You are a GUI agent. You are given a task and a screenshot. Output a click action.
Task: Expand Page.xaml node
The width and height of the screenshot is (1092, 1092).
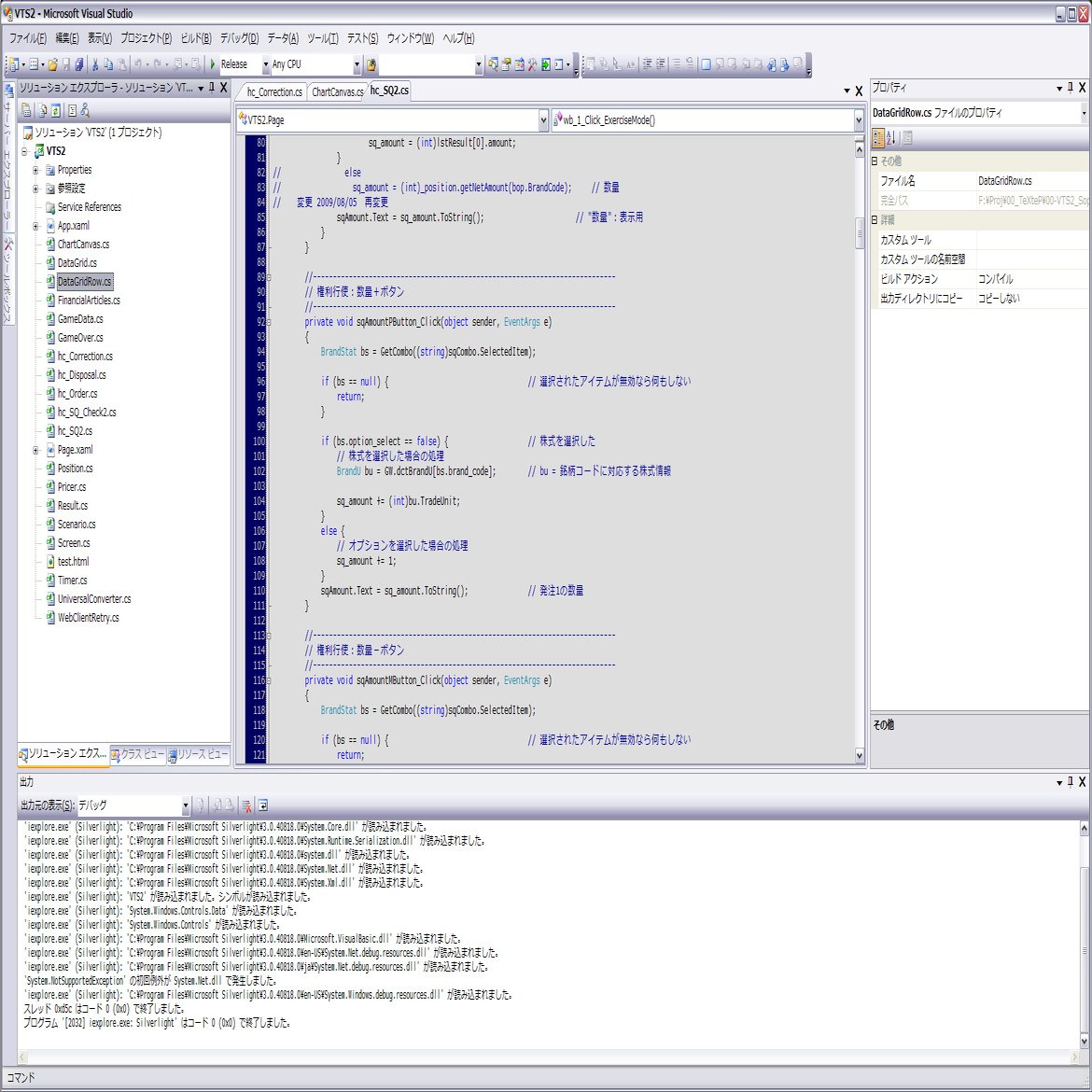(35, 450)
